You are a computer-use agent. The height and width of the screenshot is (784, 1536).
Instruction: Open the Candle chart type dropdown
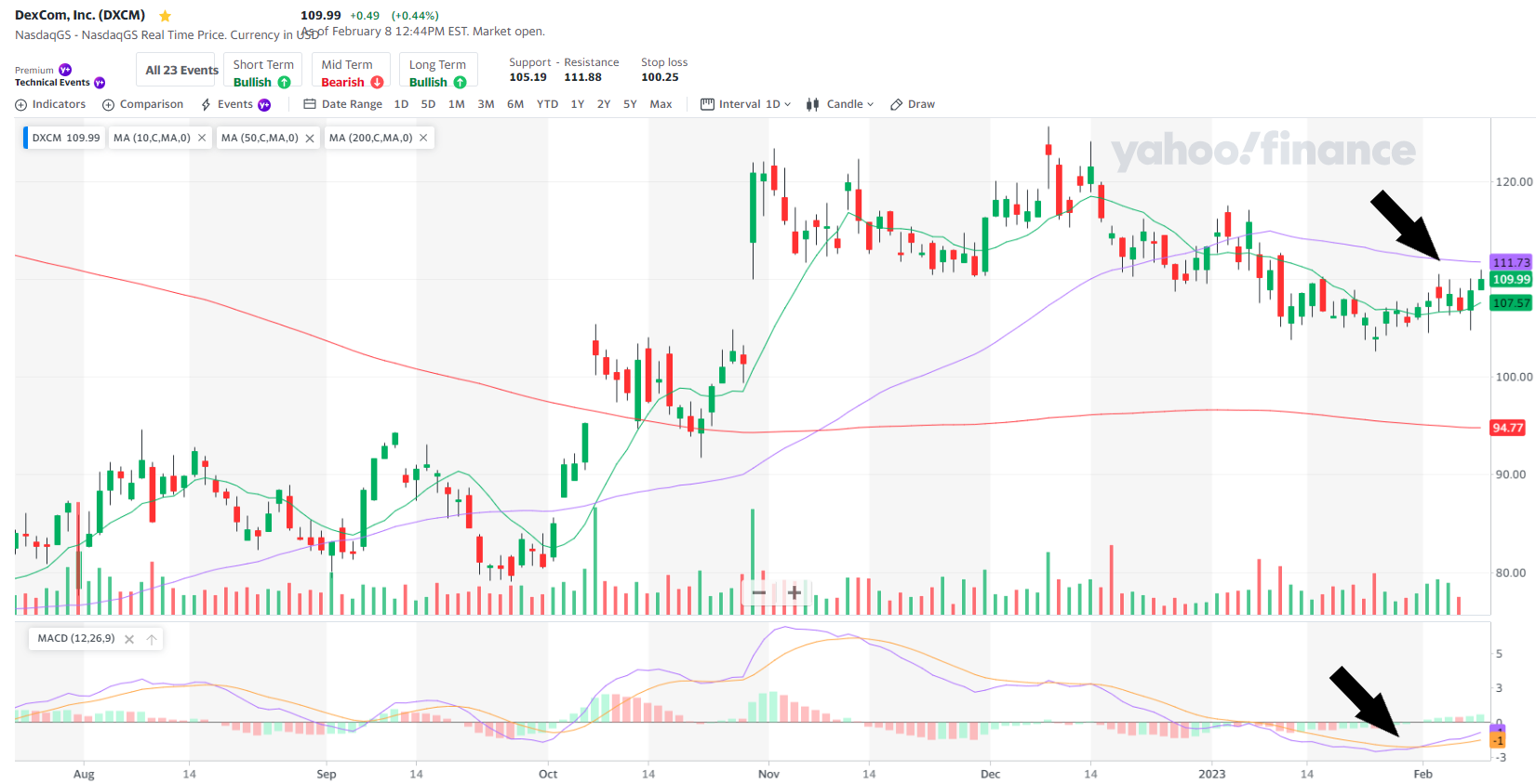tap(840, 104)
